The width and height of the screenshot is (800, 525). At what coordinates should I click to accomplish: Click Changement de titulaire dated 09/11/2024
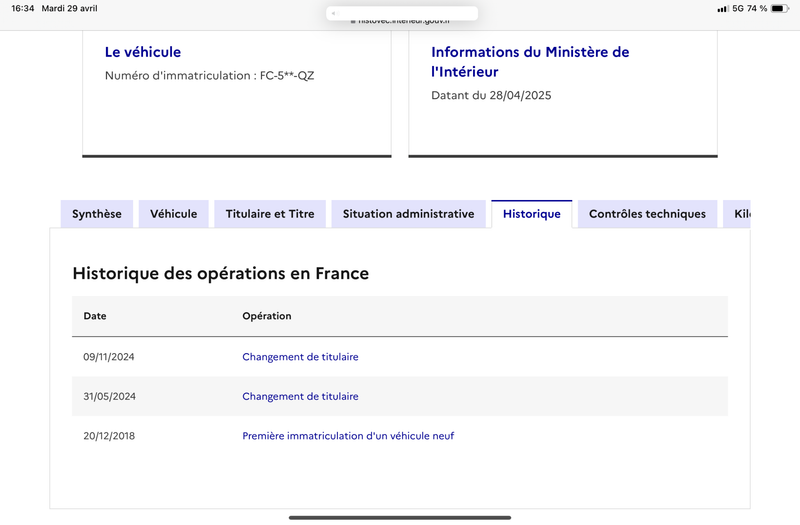coord(300,357)
